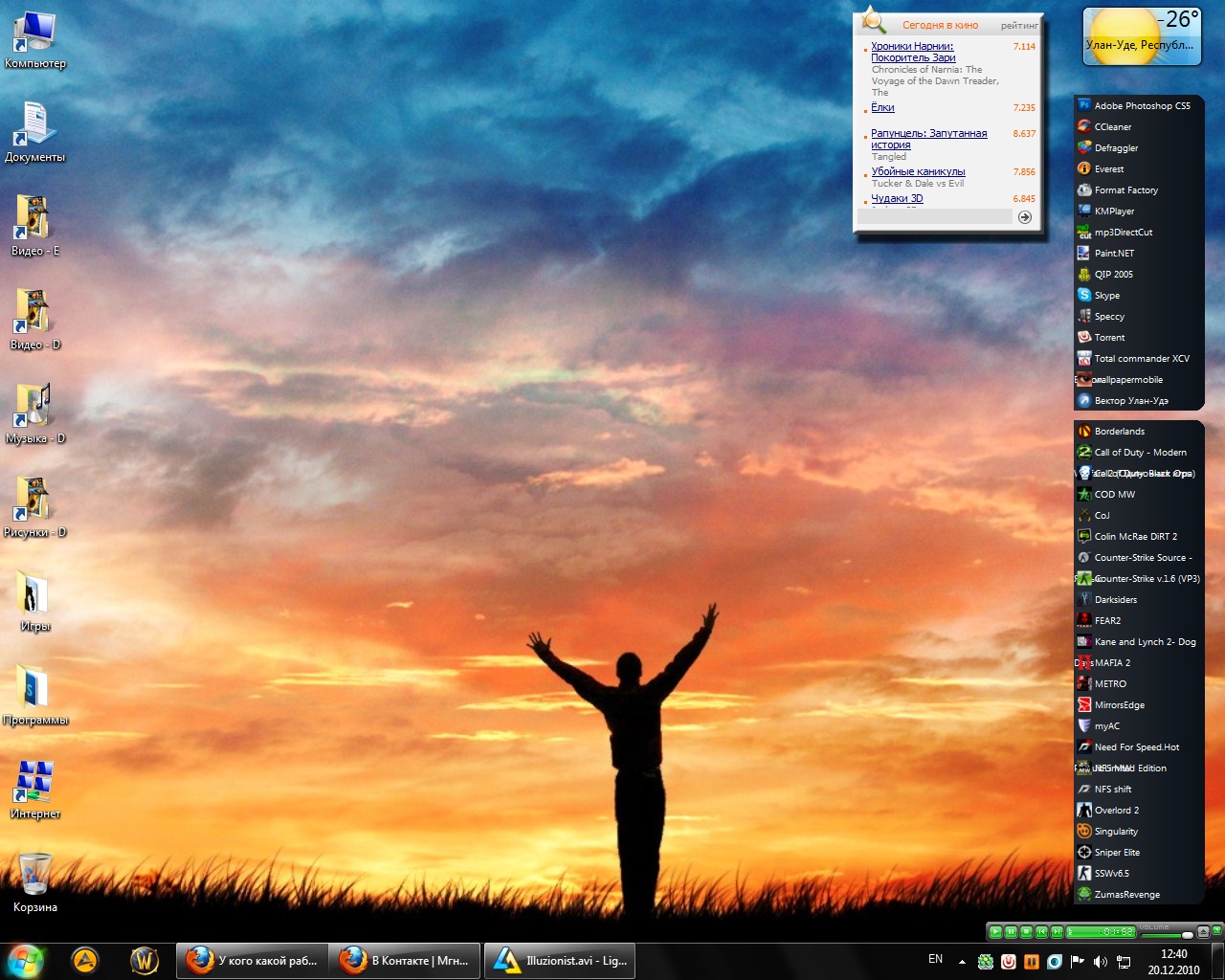Switch to the Illuzionist.avi taskbar window
1225x980 pixels.
560,961
